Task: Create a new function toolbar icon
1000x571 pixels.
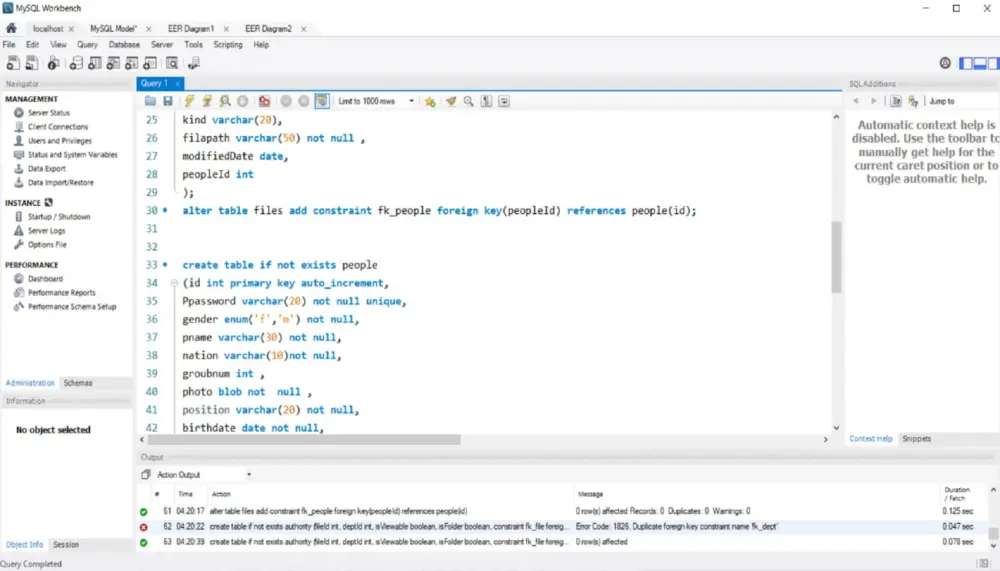Action: 150,63
